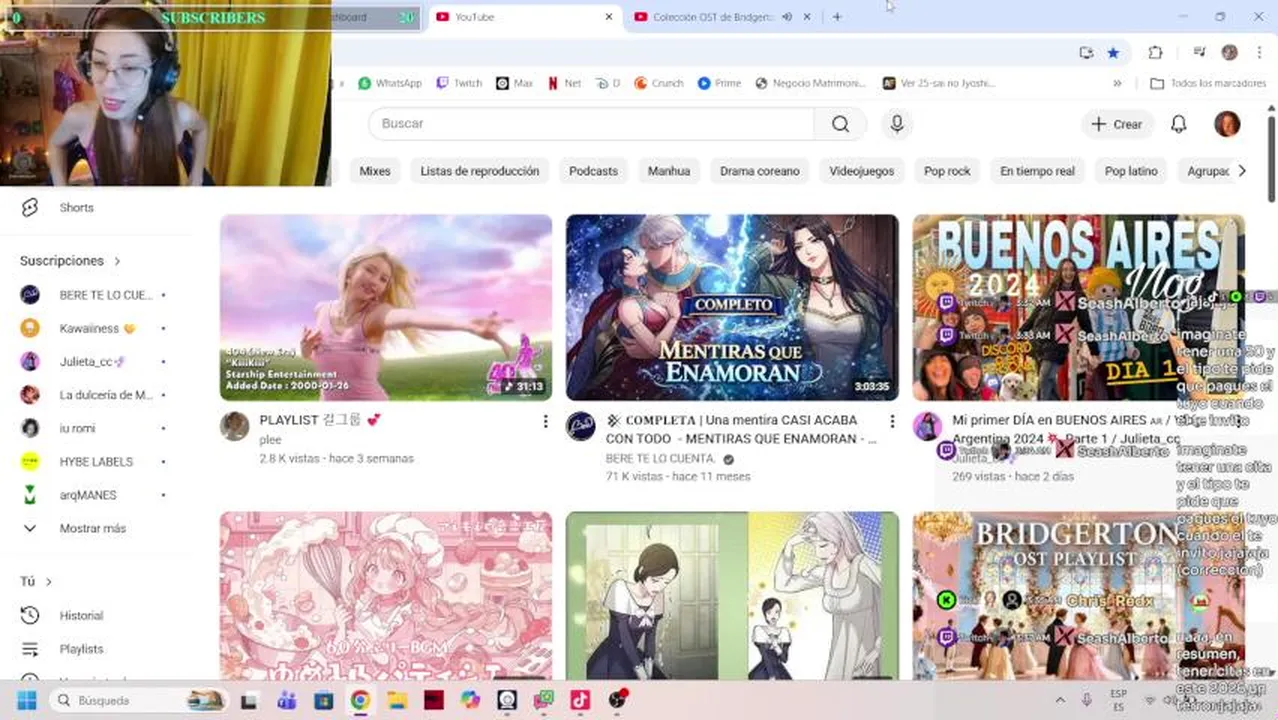Expand the Tú section arrow

pyautogui.click(x=48, y=582)
